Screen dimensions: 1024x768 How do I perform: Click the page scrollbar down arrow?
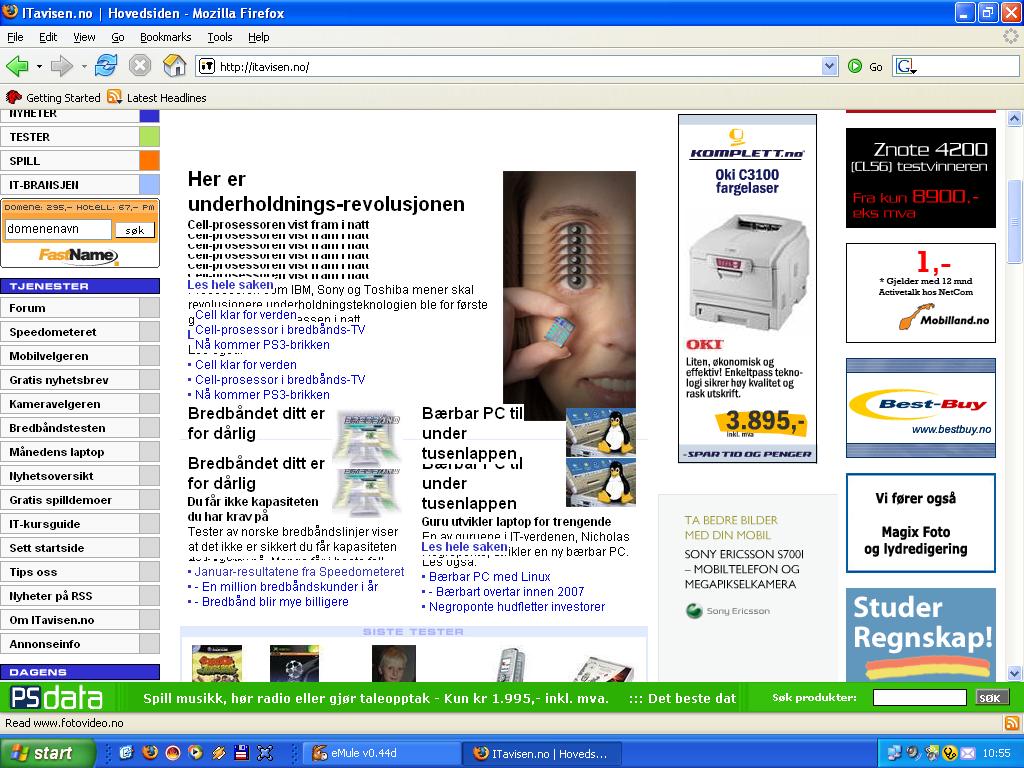coord(1014,673)
